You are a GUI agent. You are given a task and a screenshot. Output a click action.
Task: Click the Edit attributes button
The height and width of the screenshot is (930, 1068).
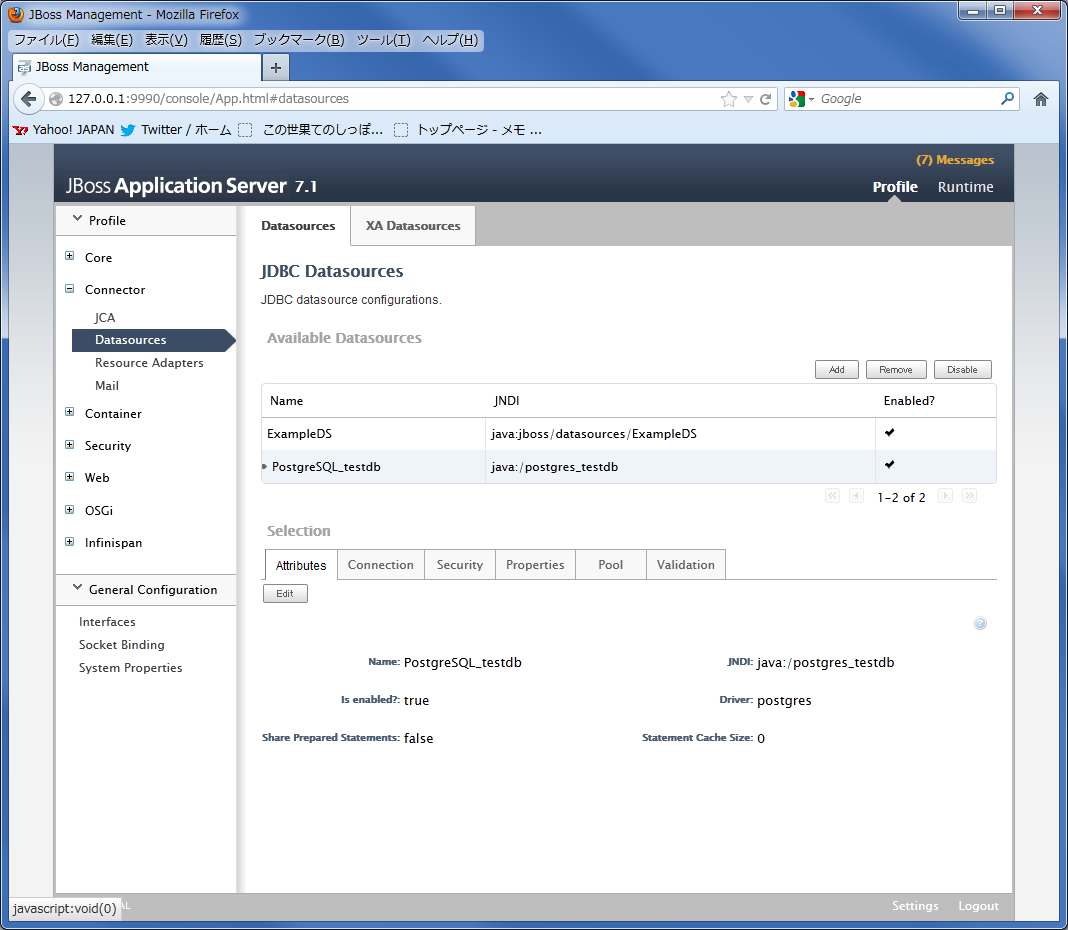285,593
